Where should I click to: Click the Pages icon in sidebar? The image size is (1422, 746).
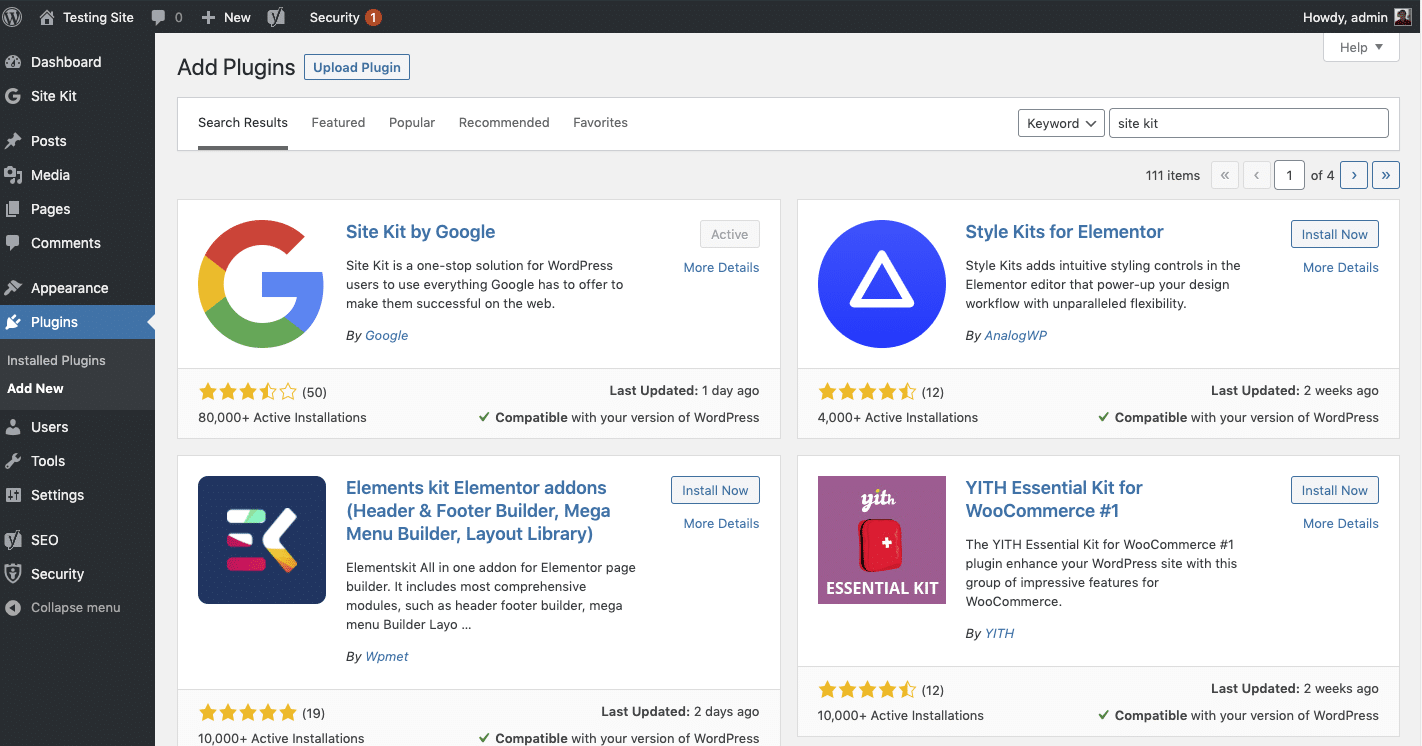point(13,209)
